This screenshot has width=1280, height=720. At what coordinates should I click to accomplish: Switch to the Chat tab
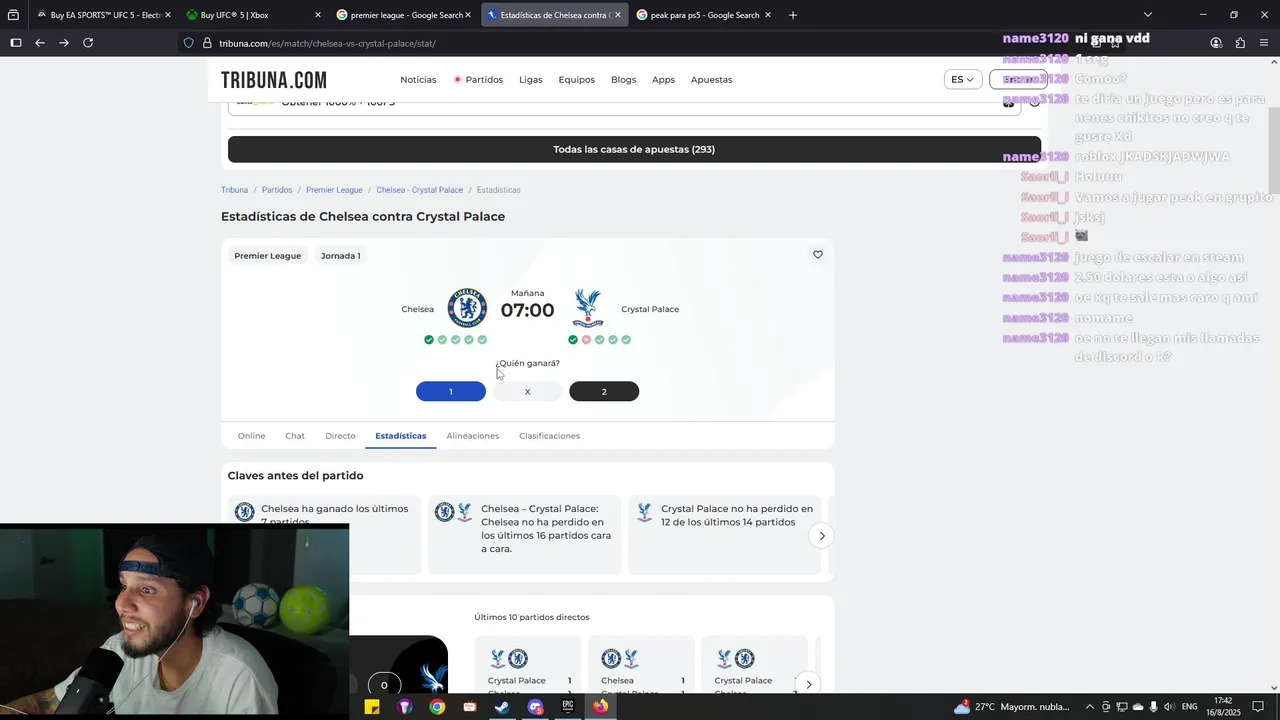295,436
